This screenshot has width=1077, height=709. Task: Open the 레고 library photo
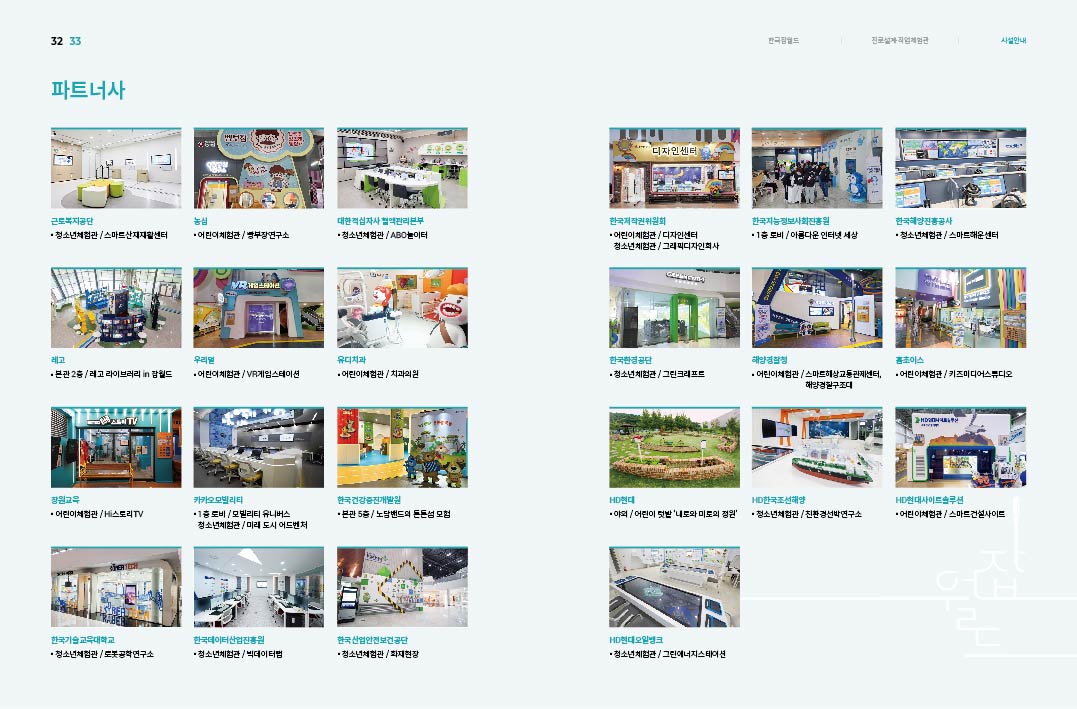[116, 308]
